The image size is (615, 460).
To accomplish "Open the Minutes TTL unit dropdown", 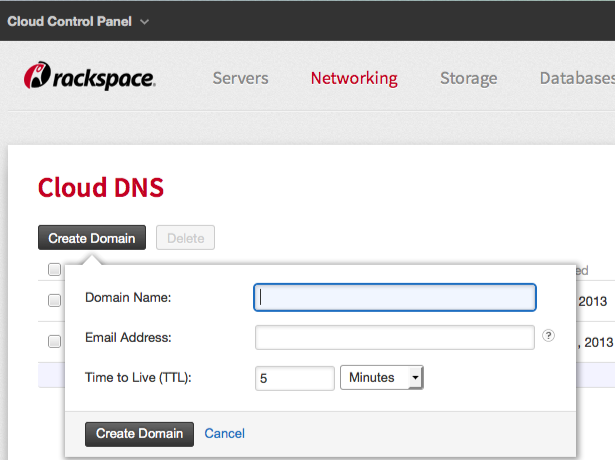I will click(382, 377).
